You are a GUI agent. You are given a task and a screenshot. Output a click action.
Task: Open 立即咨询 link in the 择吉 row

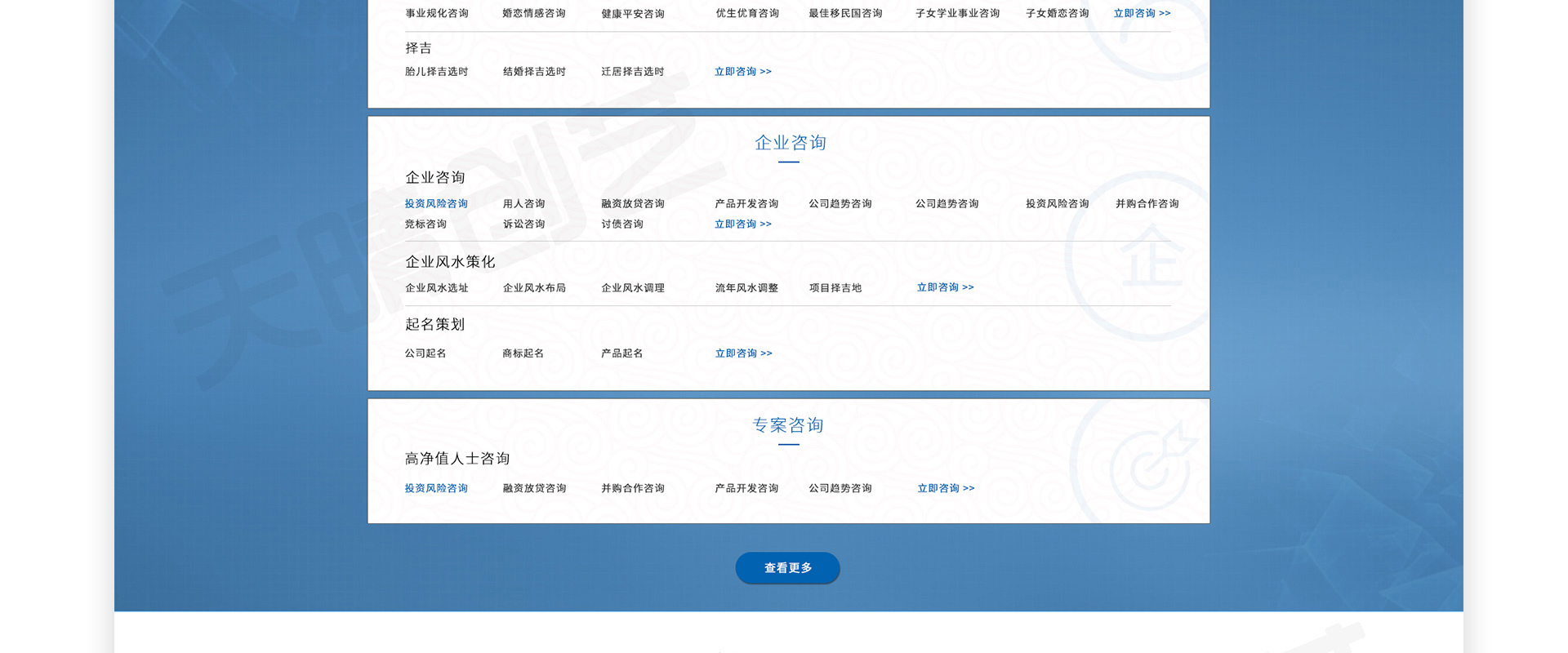[x=742, y=72]
